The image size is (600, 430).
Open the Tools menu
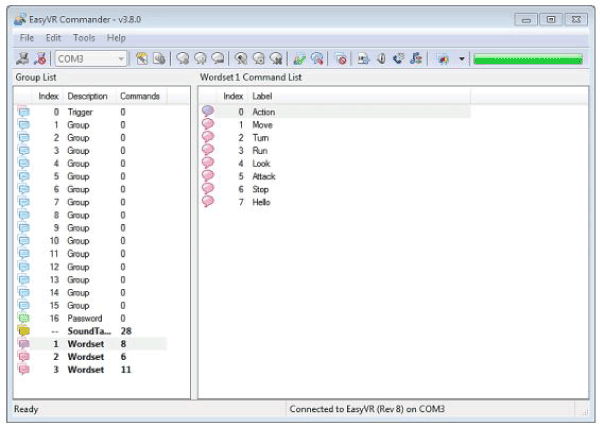[84, 38]
